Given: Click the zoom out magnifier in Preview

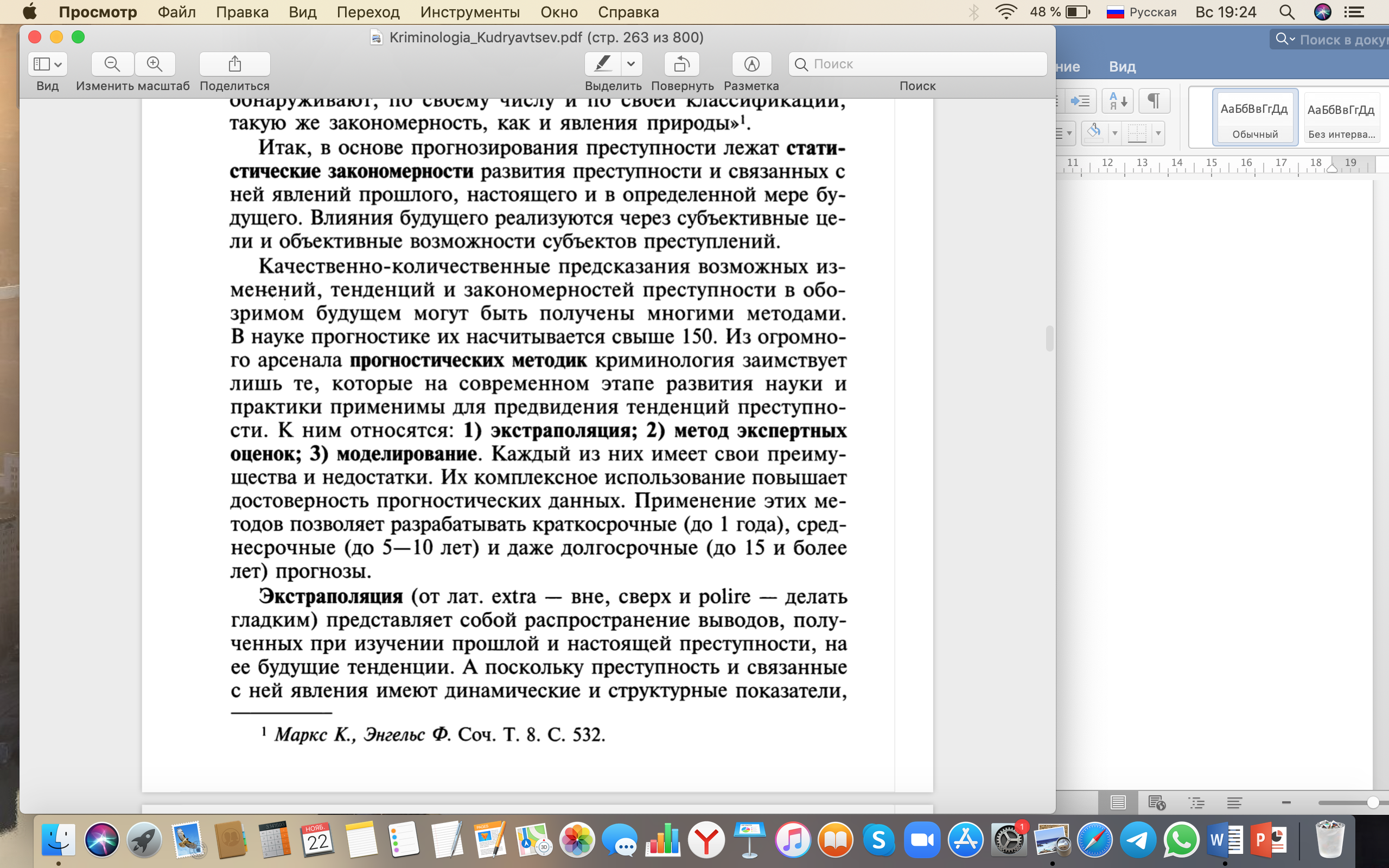Looking at the screenshot, I should tap(112, 63).
